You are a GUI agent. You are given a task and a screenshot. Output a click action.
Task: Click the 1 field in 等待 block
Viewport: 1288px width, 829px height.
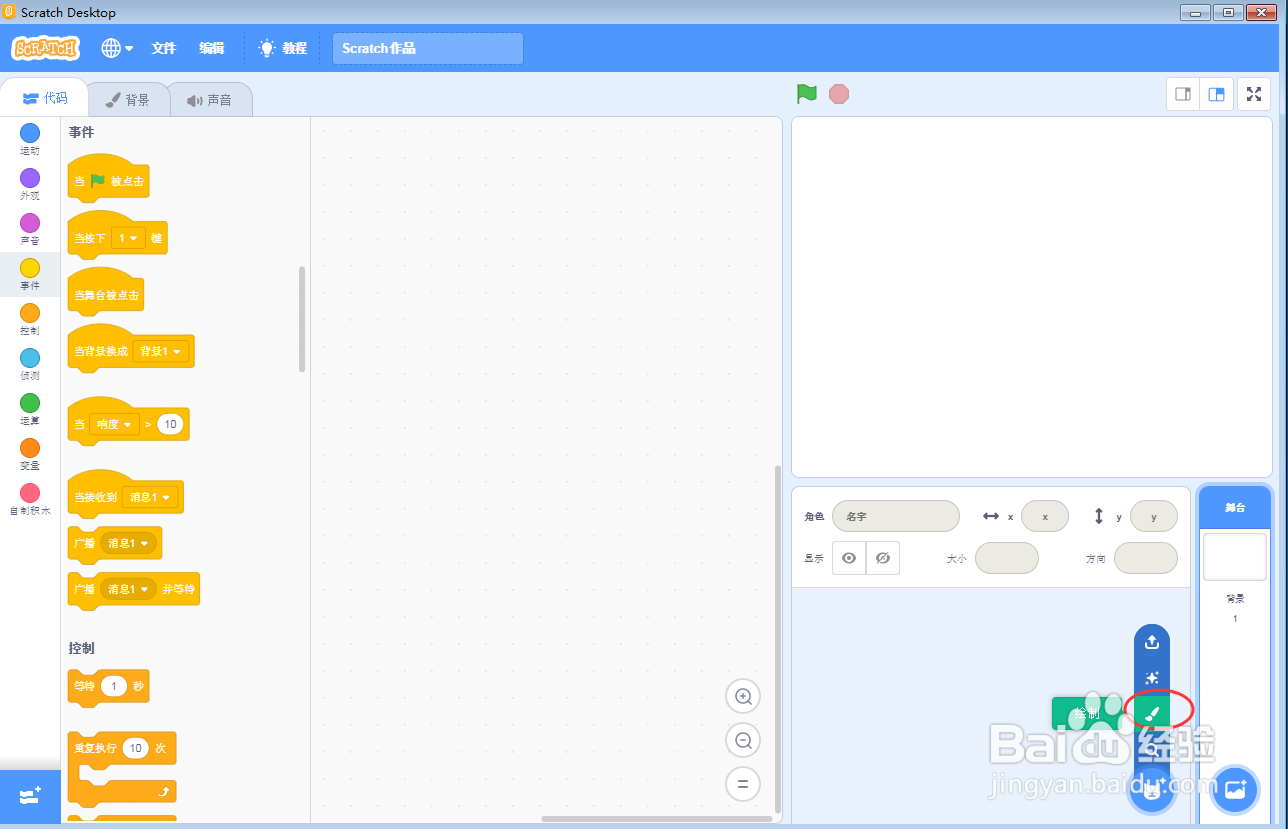pyautogui.click(x=114, y=686)
